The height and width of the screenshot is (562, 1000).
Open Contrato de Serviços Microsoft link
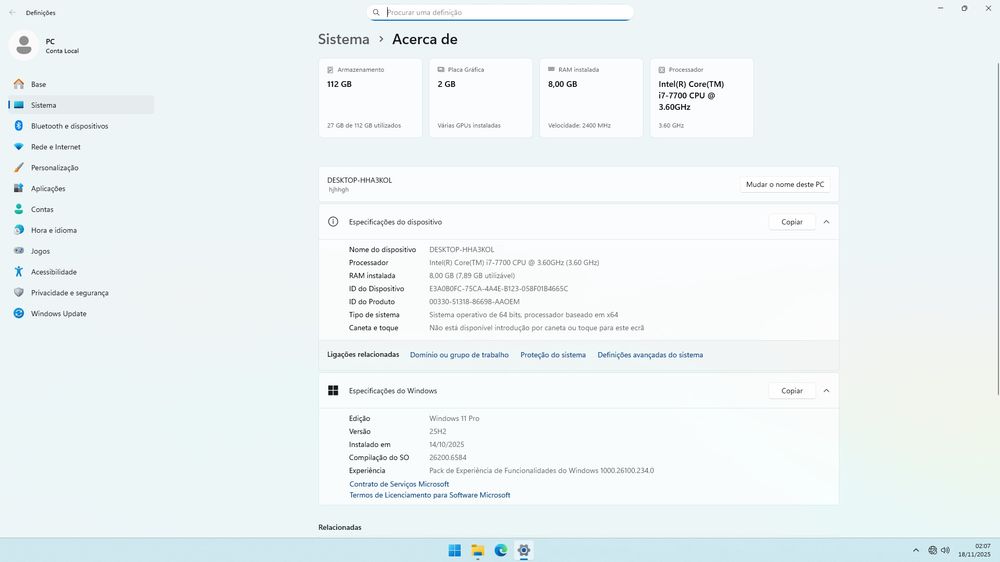399,484
